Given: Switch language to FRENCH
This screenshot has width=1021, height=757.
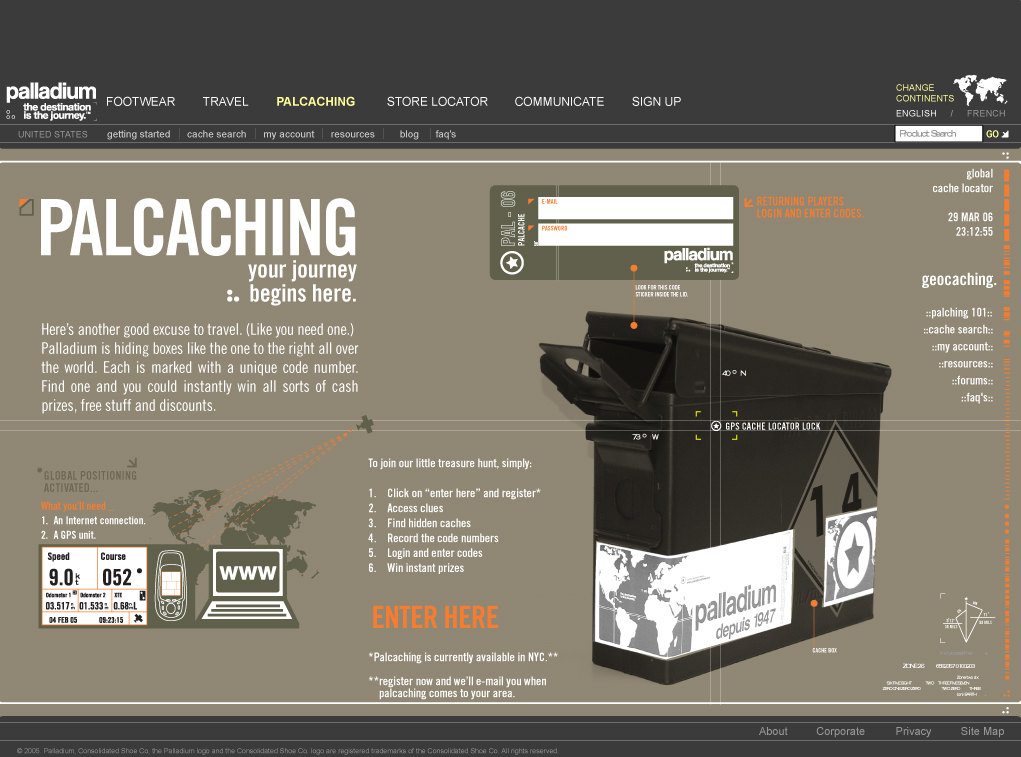Looking at the screenshot, I should tap(986, 113).
